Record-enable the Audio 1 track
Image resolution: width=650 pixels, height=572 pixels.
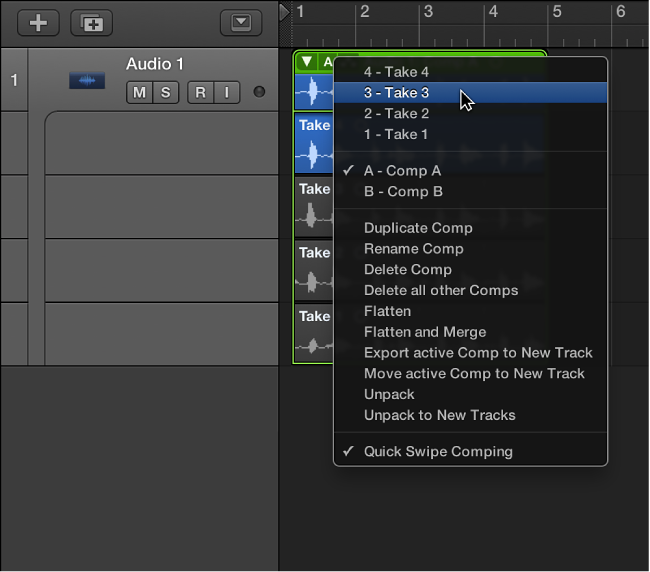point(200,93)
